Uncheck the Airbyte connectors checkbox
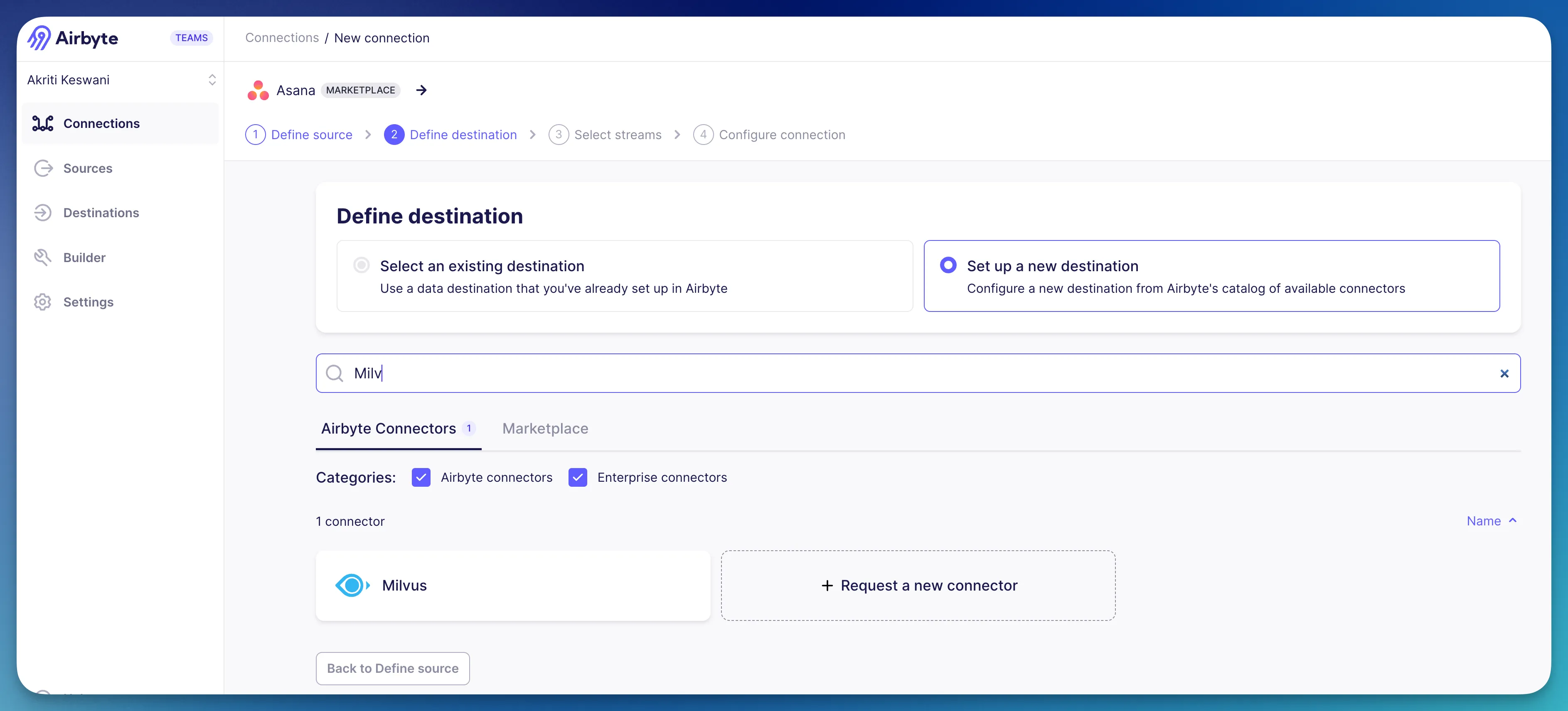1568x711 pixels. [x=421, y=478]
